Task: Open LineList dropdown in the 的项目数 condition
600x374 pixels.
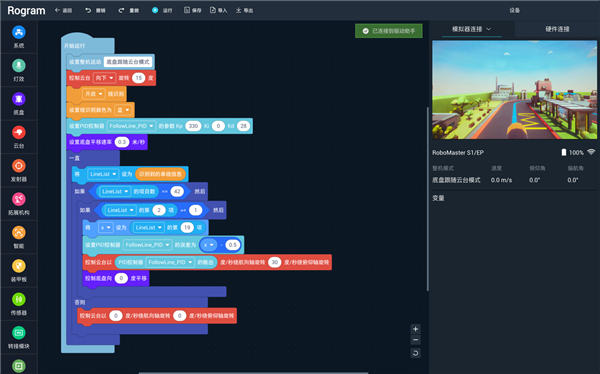Action: [x=114, y=191]
